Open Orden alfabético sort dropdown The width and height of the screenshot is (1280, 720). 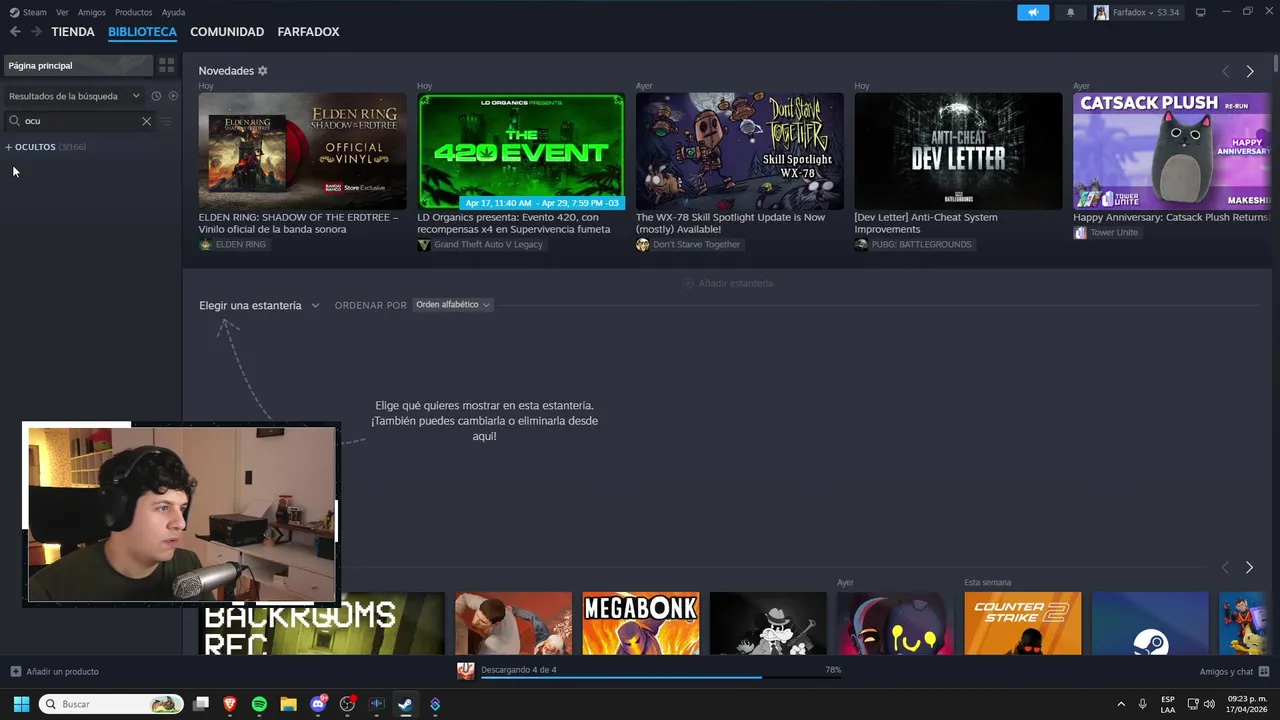click(x=453, y=305)
